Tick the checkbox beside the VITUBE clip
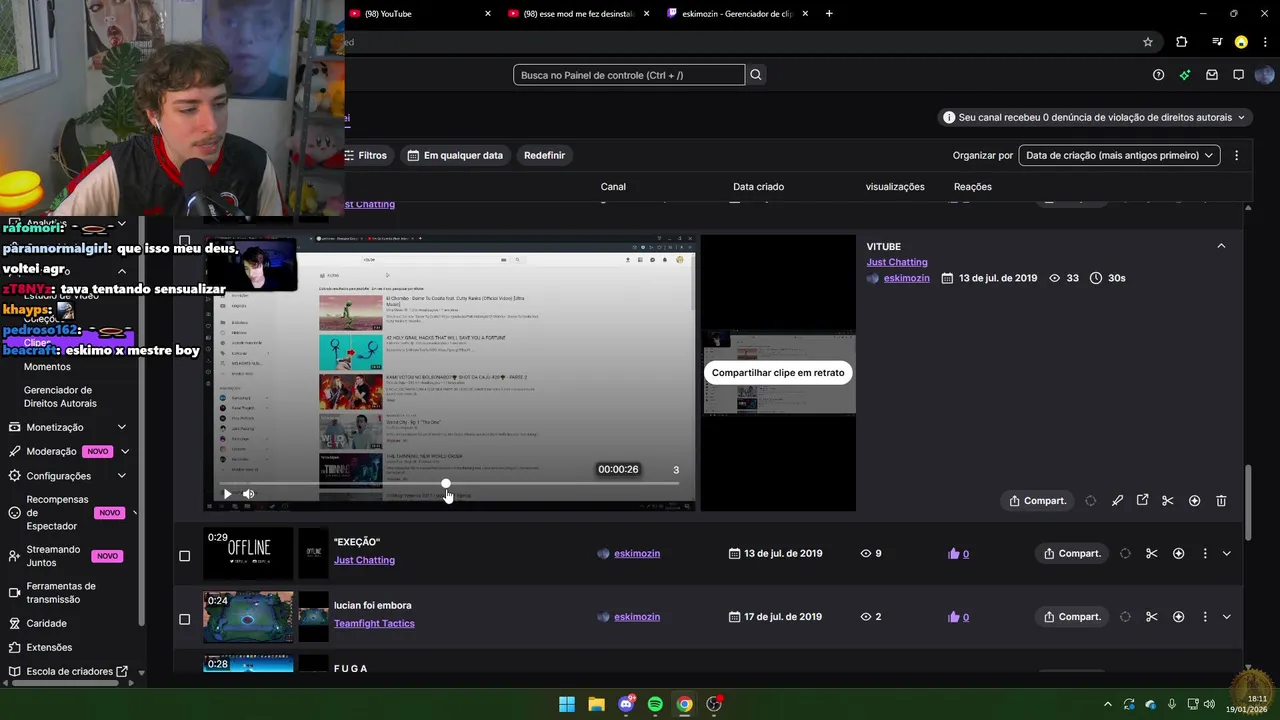This screenshot has height=720, width=1280. coord(184,241)
